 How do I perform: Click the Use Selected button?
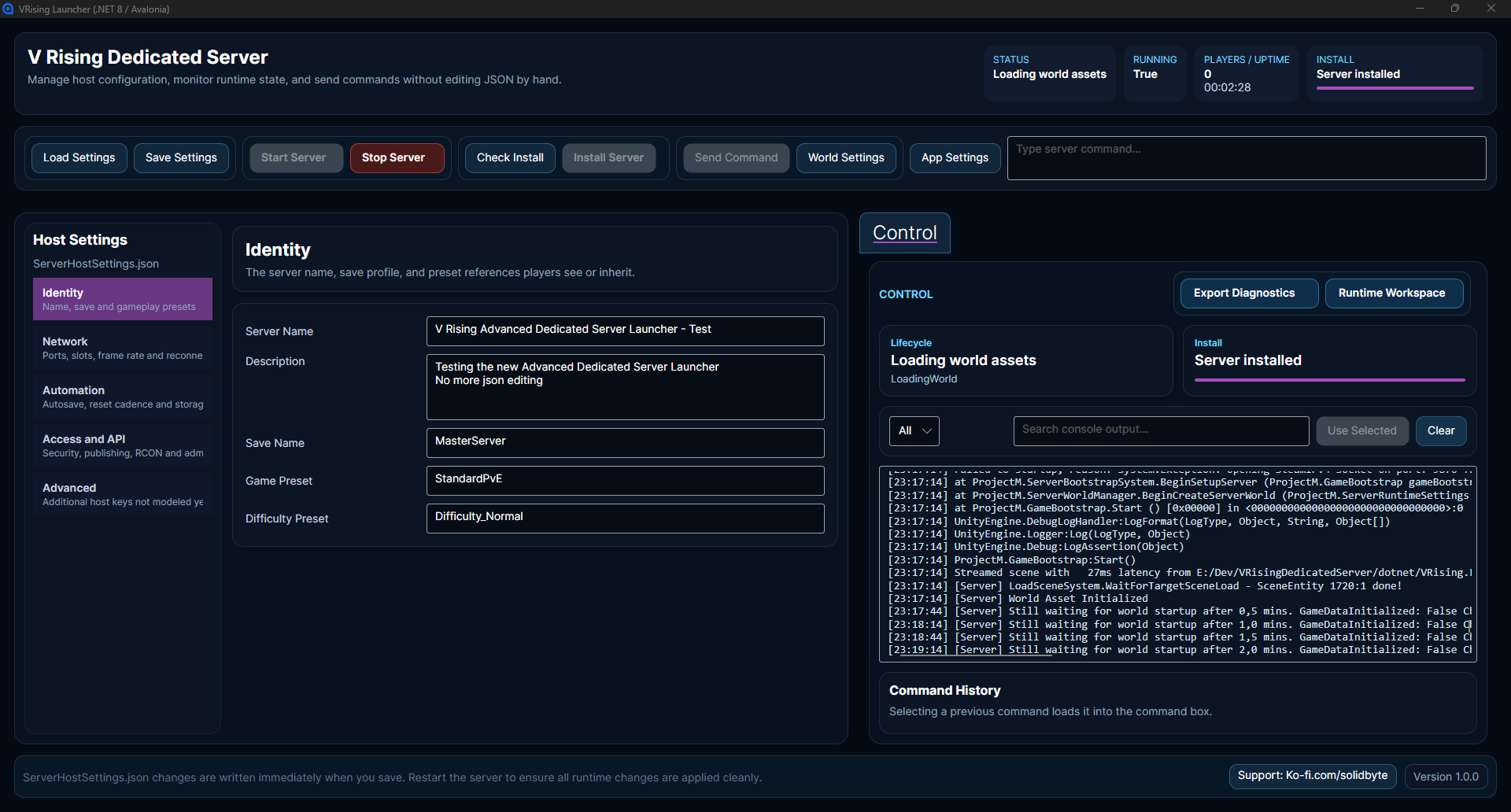(1362, 431)
